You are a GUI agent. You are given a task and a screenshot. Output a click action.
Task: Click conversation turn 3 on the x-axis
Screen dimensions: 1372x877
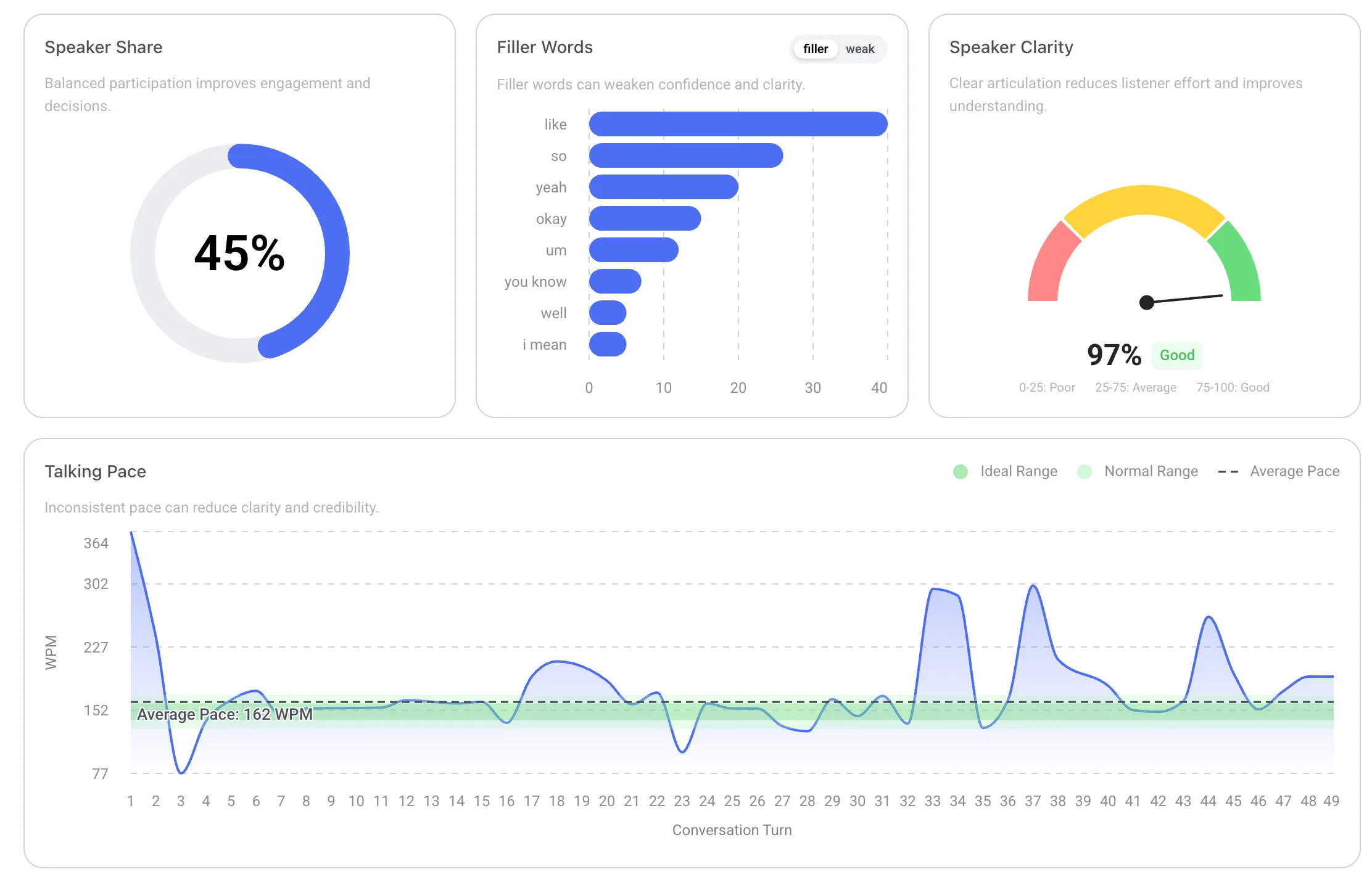181,801
